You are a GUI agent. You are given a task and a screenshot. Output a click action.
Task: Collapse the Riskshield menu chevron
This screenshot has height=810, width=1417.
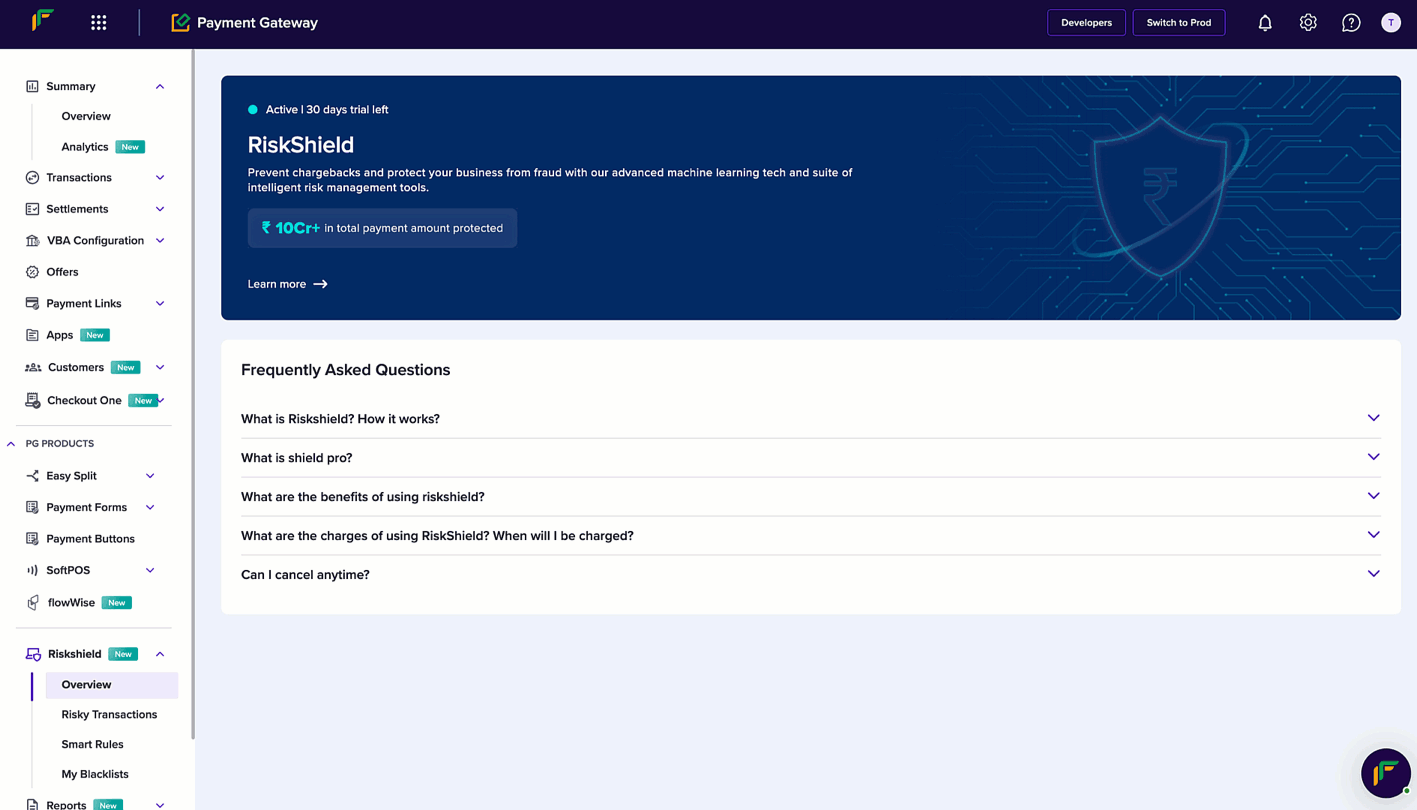[160, 654]
